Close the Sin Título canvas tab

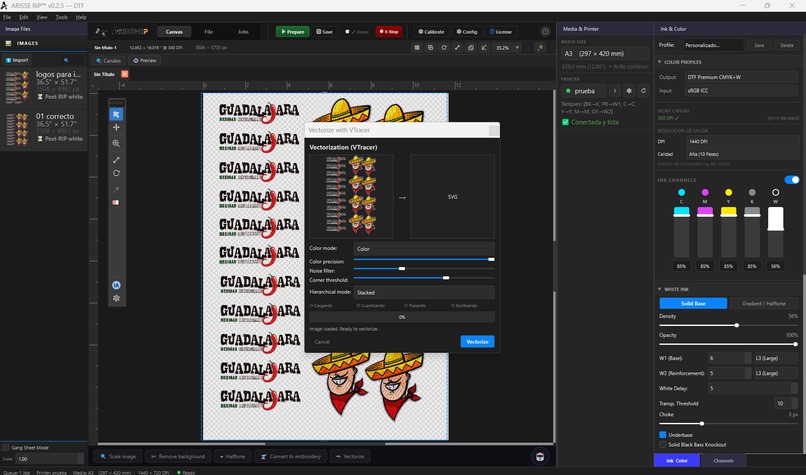124,74
